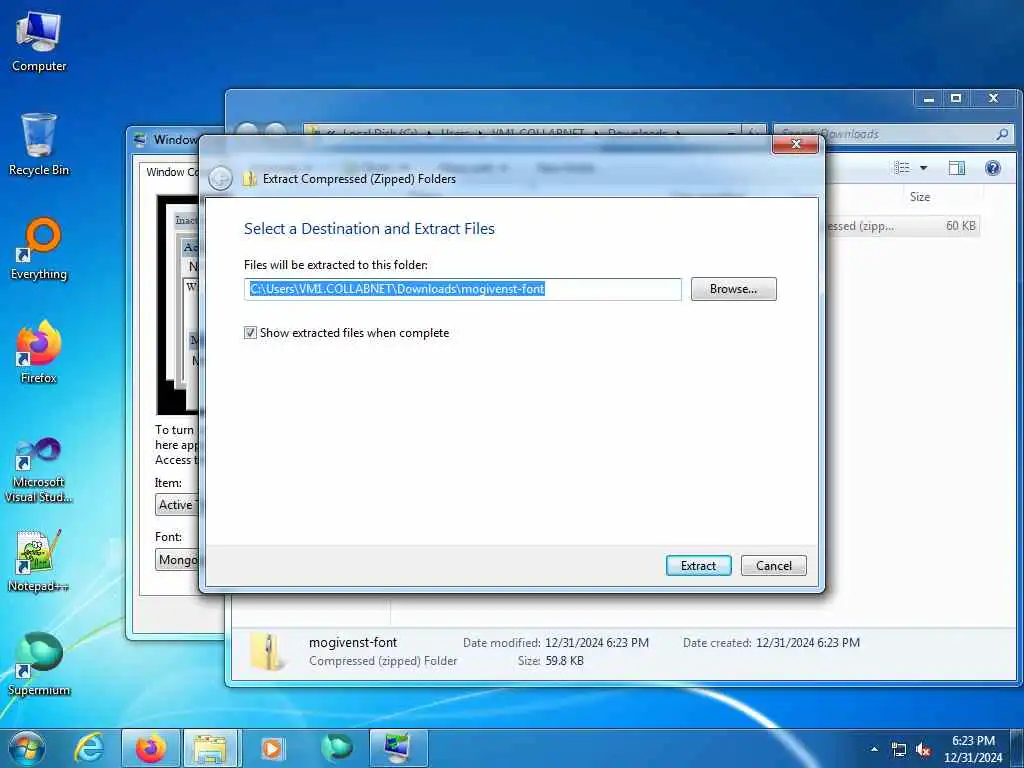
Task: Click the Size: 59.8 KB text in details pane
Action: point(551,661)
